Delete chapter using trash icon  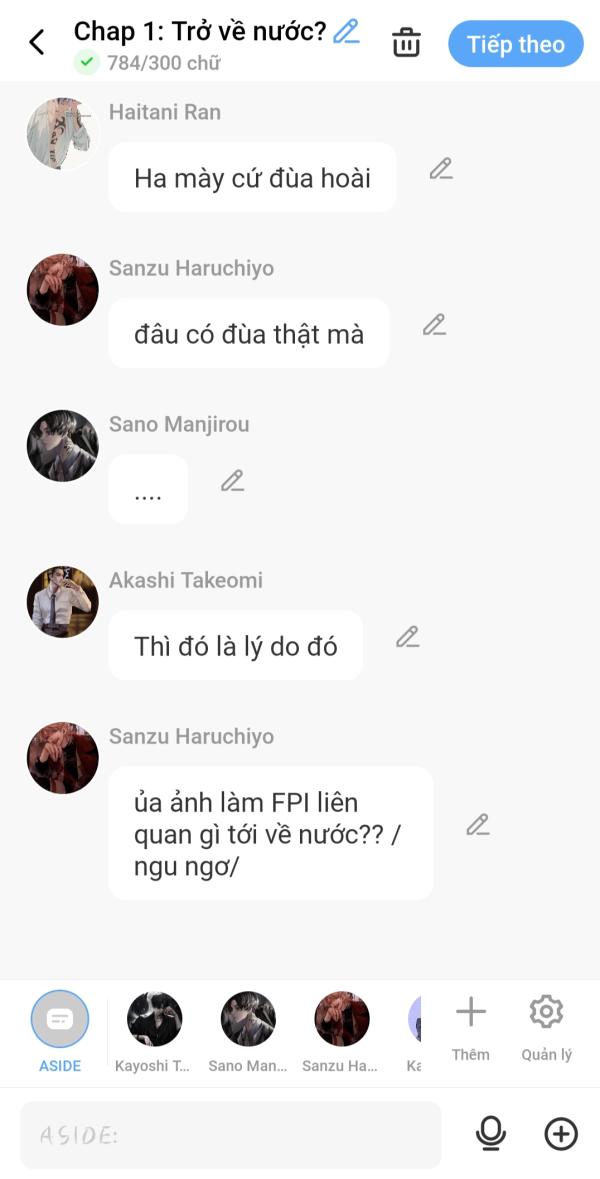[406, 43]
